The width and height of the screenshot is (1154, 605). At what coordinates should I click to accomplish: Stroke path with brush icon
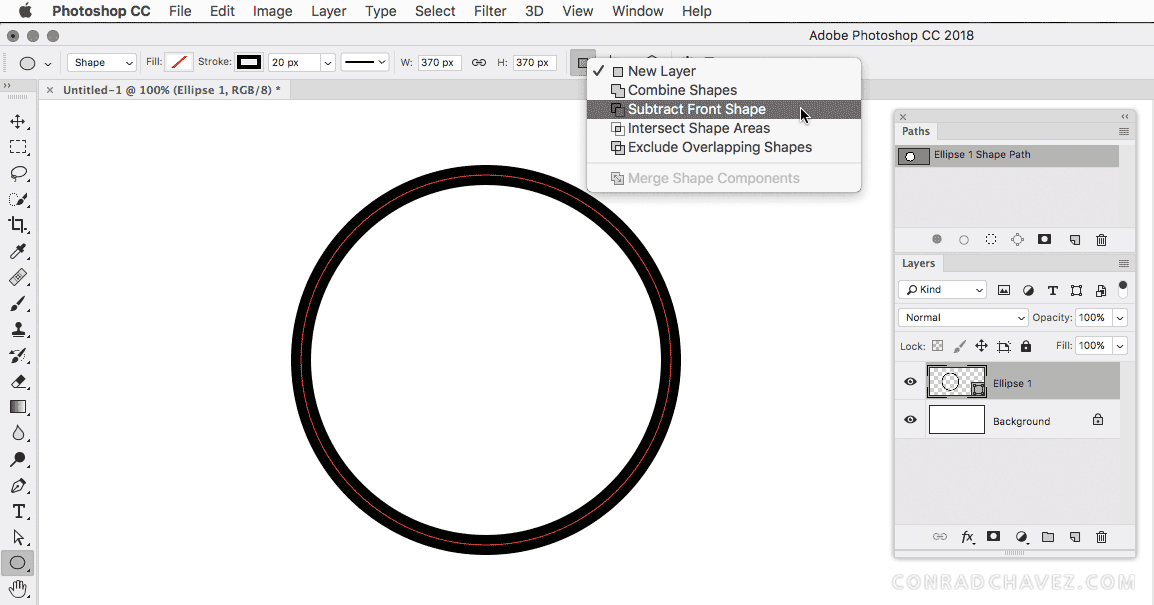[963, 239]
